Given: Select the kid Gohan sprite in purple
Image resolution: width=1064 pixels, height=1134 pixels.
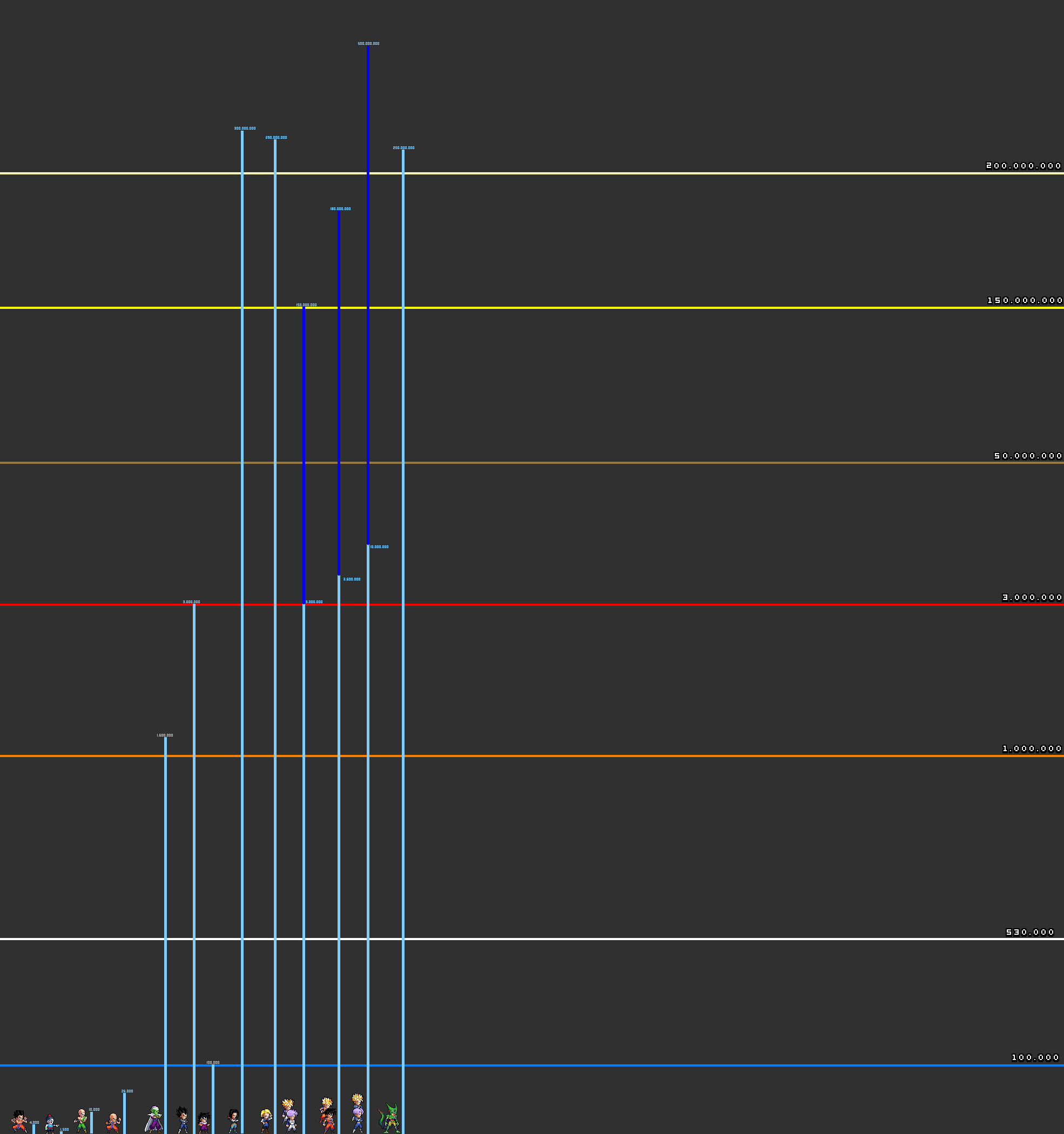Looking at the screenshot, I should click(x=204, y=1123).
